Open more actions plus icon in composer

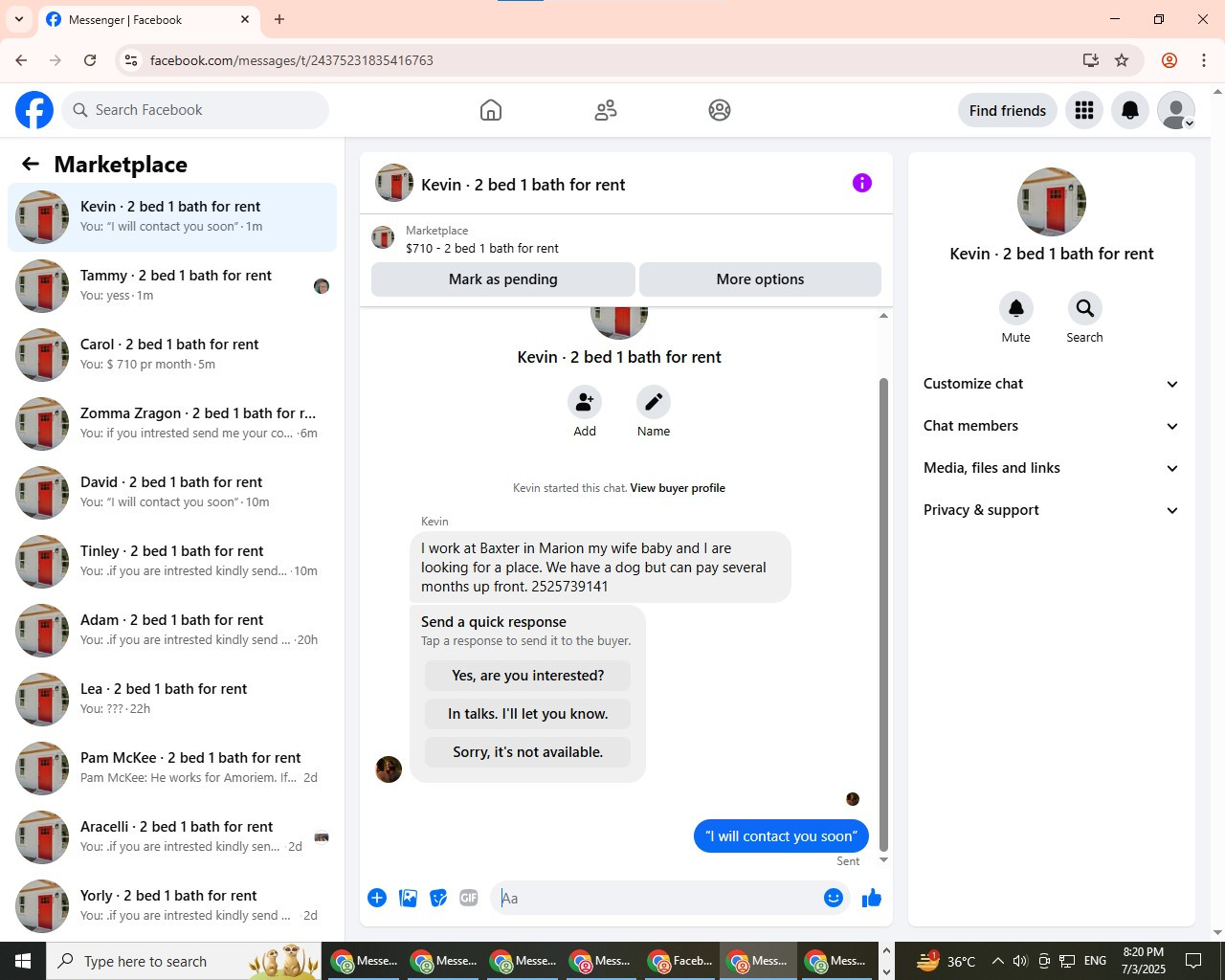377,898
